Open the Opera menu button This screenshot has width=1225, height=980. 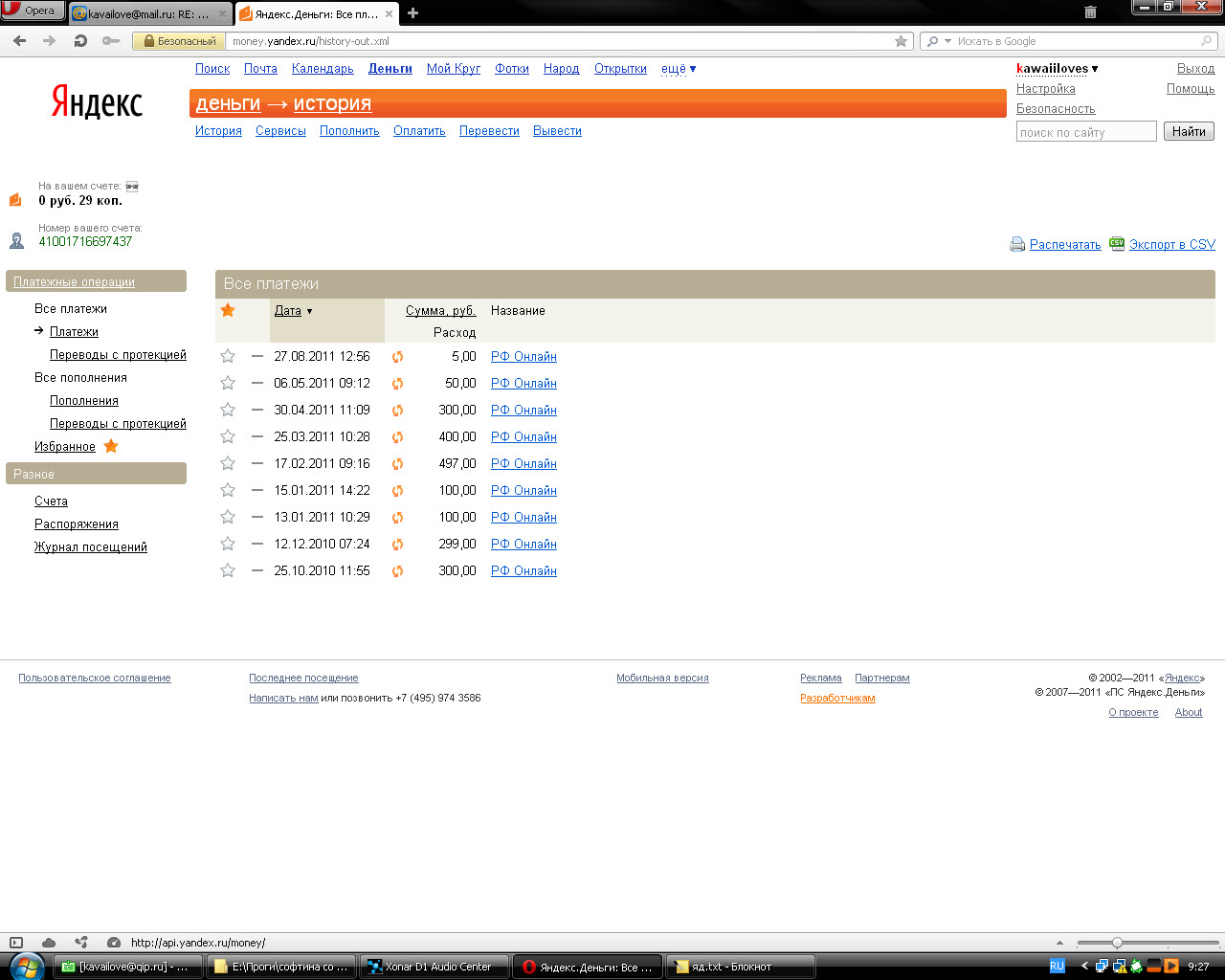tap(33, 11)
